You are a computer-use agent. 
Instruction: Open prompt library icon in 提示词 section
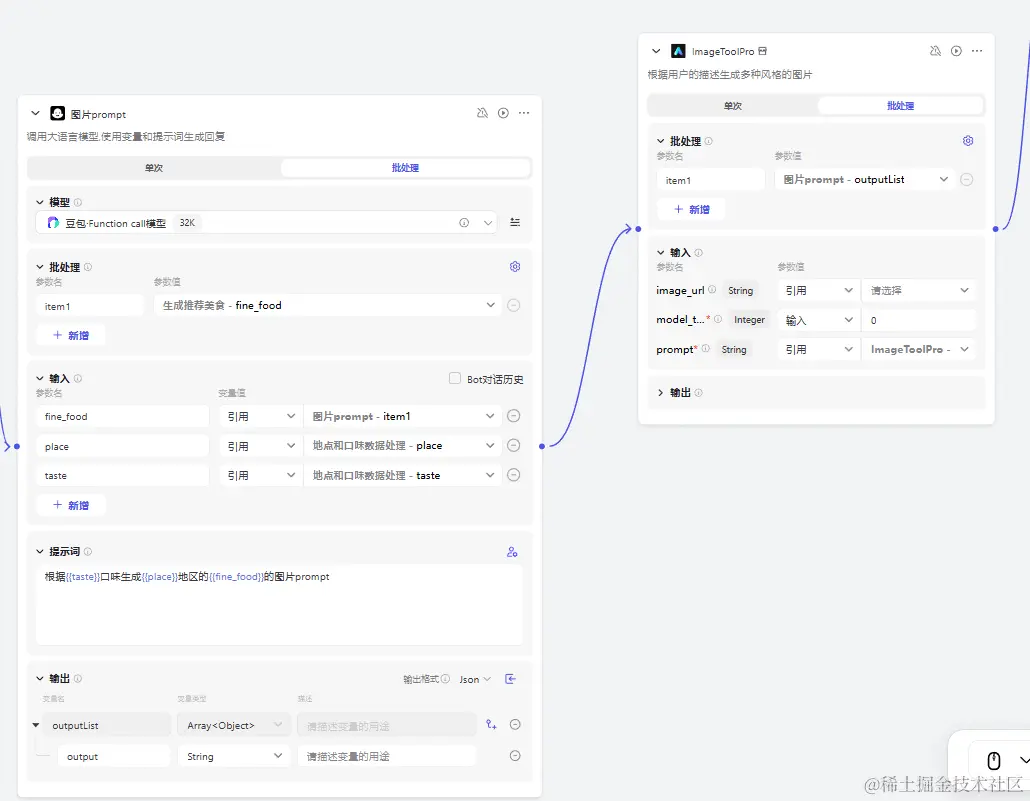pyautogui.click(x=512, y=552)
